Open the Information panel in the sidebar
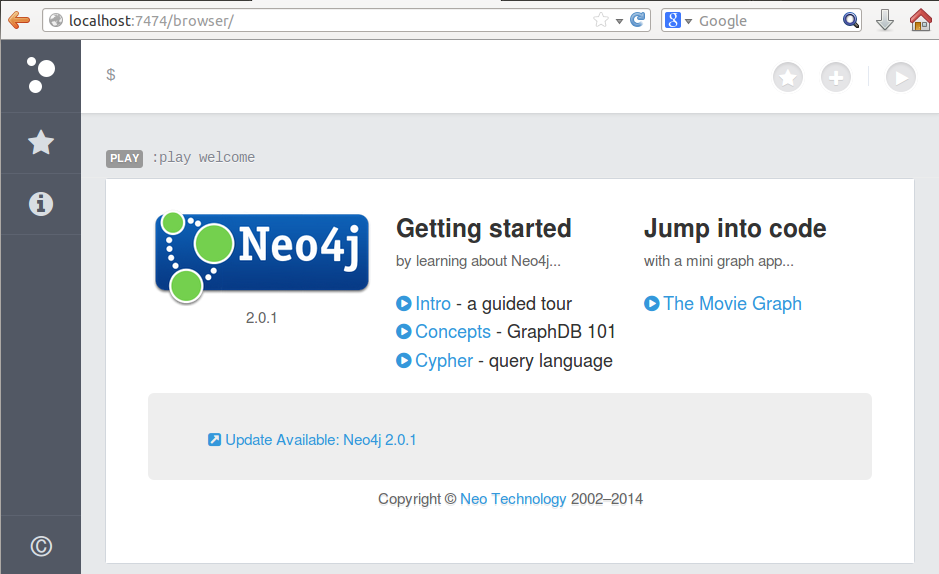The height and width of the screenshot is (574, 939). [x=40, y=204]
